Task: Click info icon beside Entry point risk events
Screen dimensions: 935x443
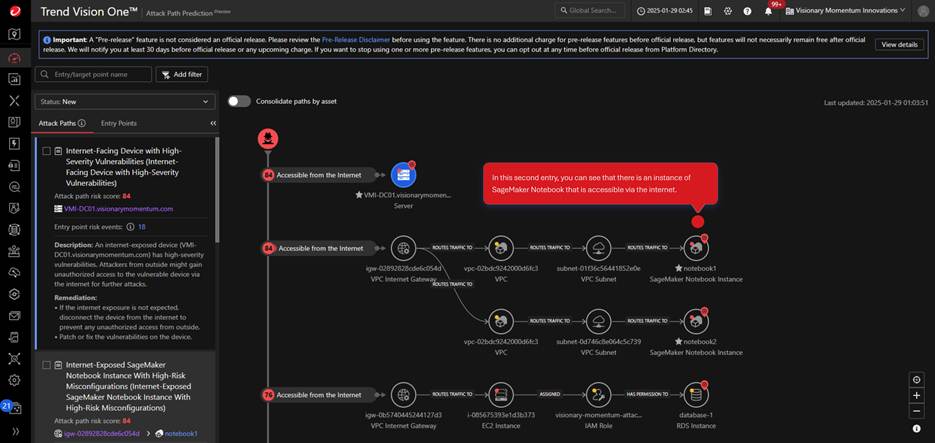Action: coord(129,227)
